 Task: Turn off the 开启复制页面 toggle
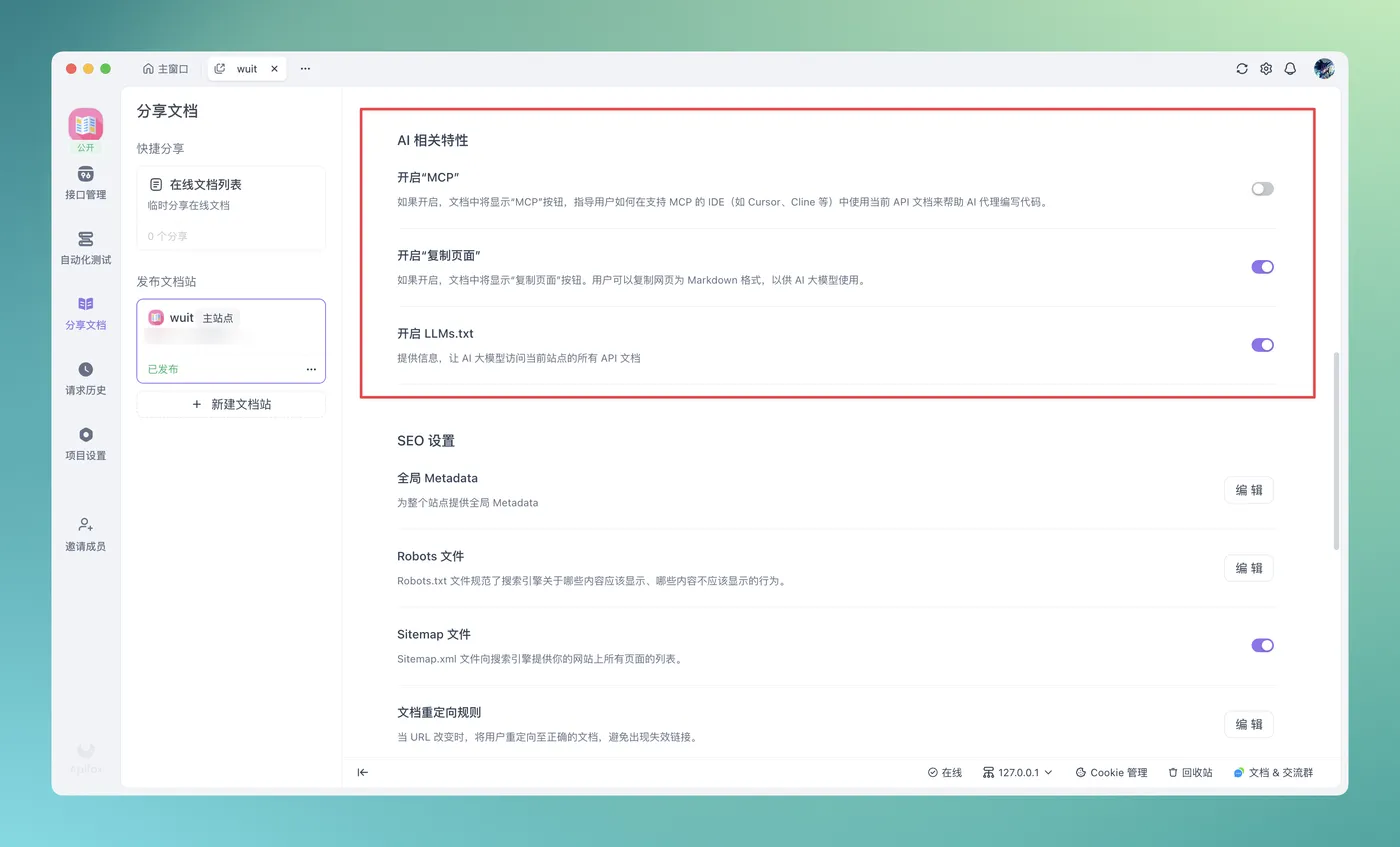1263,267
